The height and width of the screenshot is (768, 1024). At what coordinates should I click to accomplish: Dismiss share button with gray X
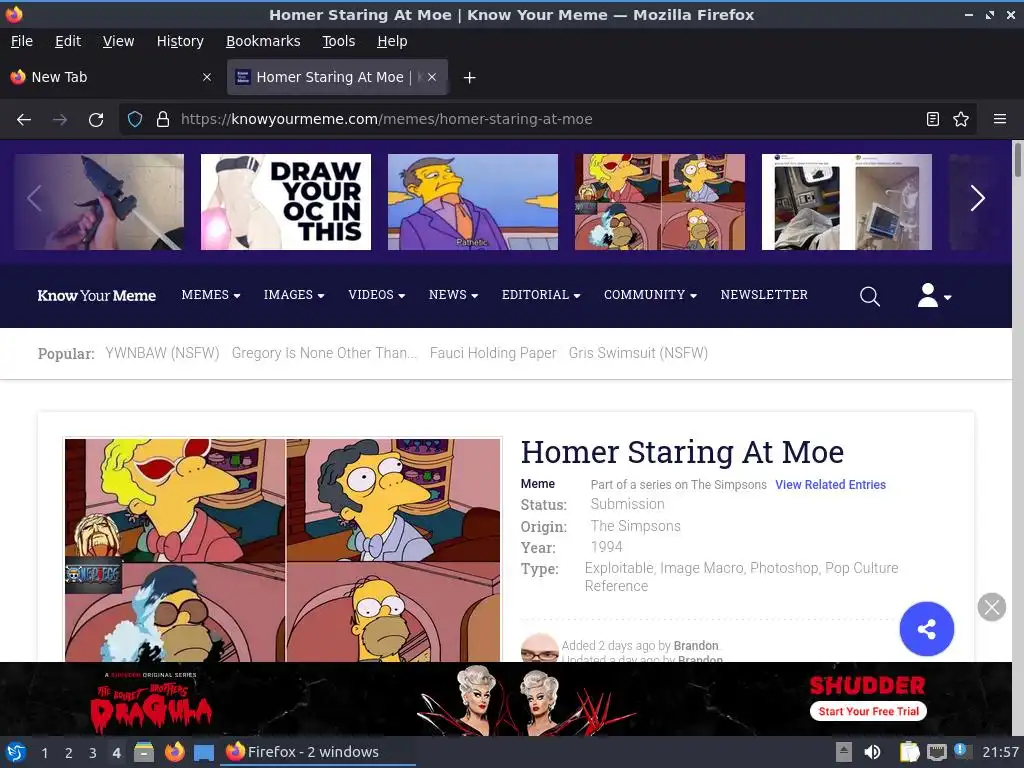991,607
